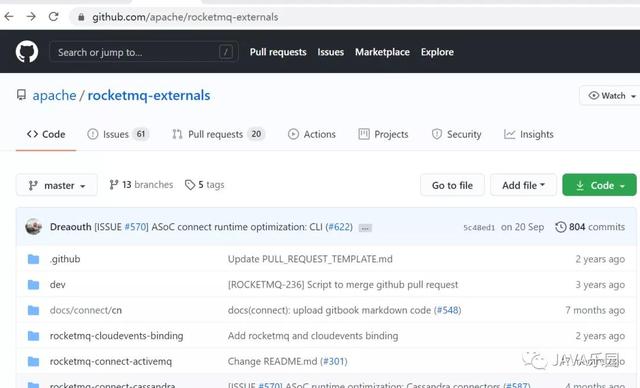Open the #301 link in README commit
Screen dimensions: 640x388
pyautogui.click(x=333, y=361)
